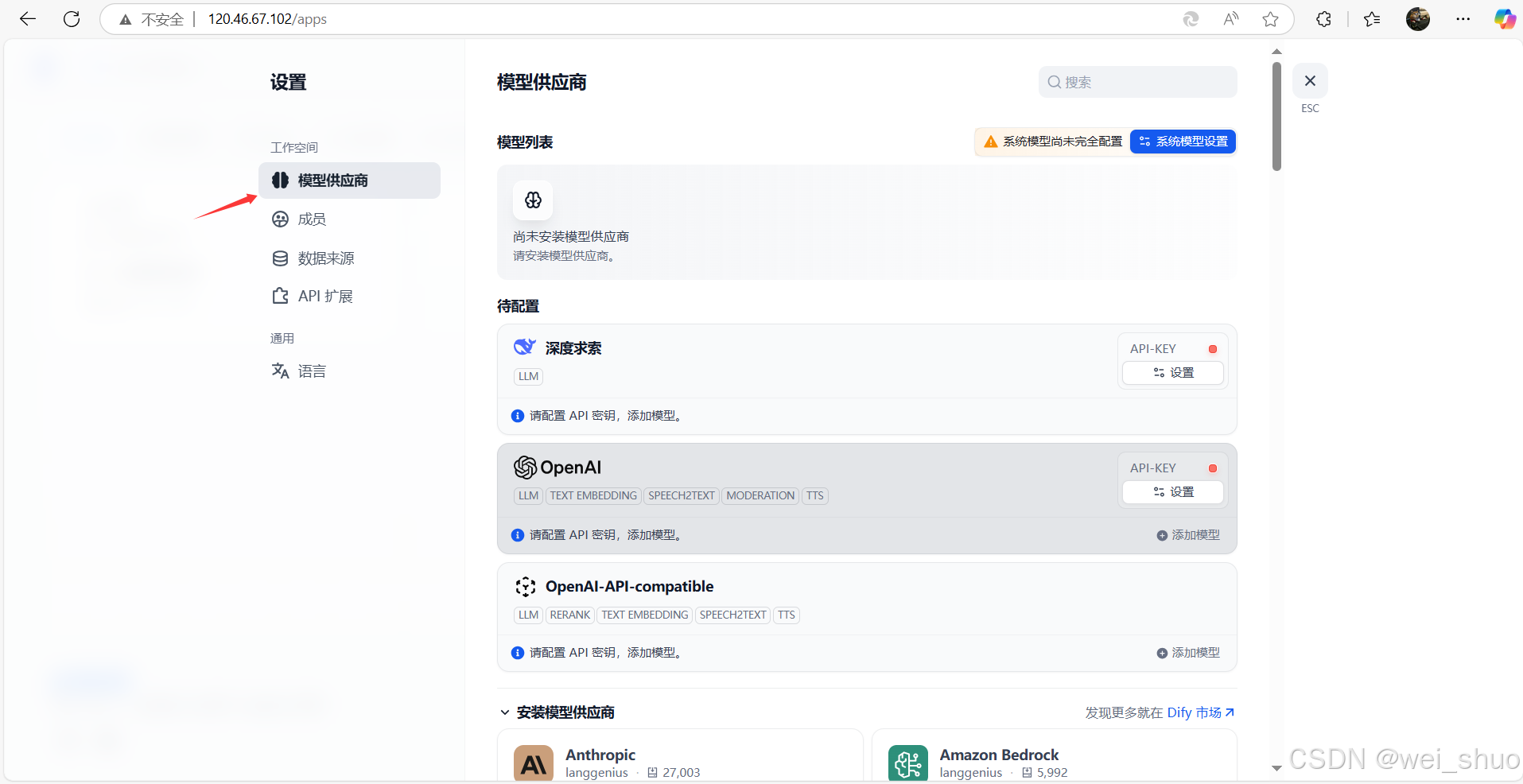This screenshot has height=784, width=1523.
Task: Collapse the 安装模型供应商 section
Action: [x=505, y=712]
